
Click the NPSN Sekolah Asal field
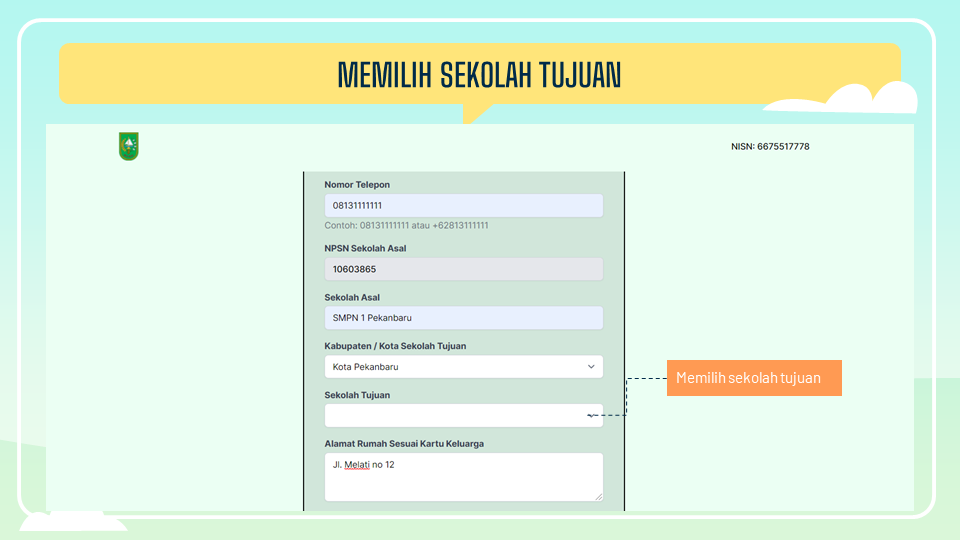click(x=463, y=269)
